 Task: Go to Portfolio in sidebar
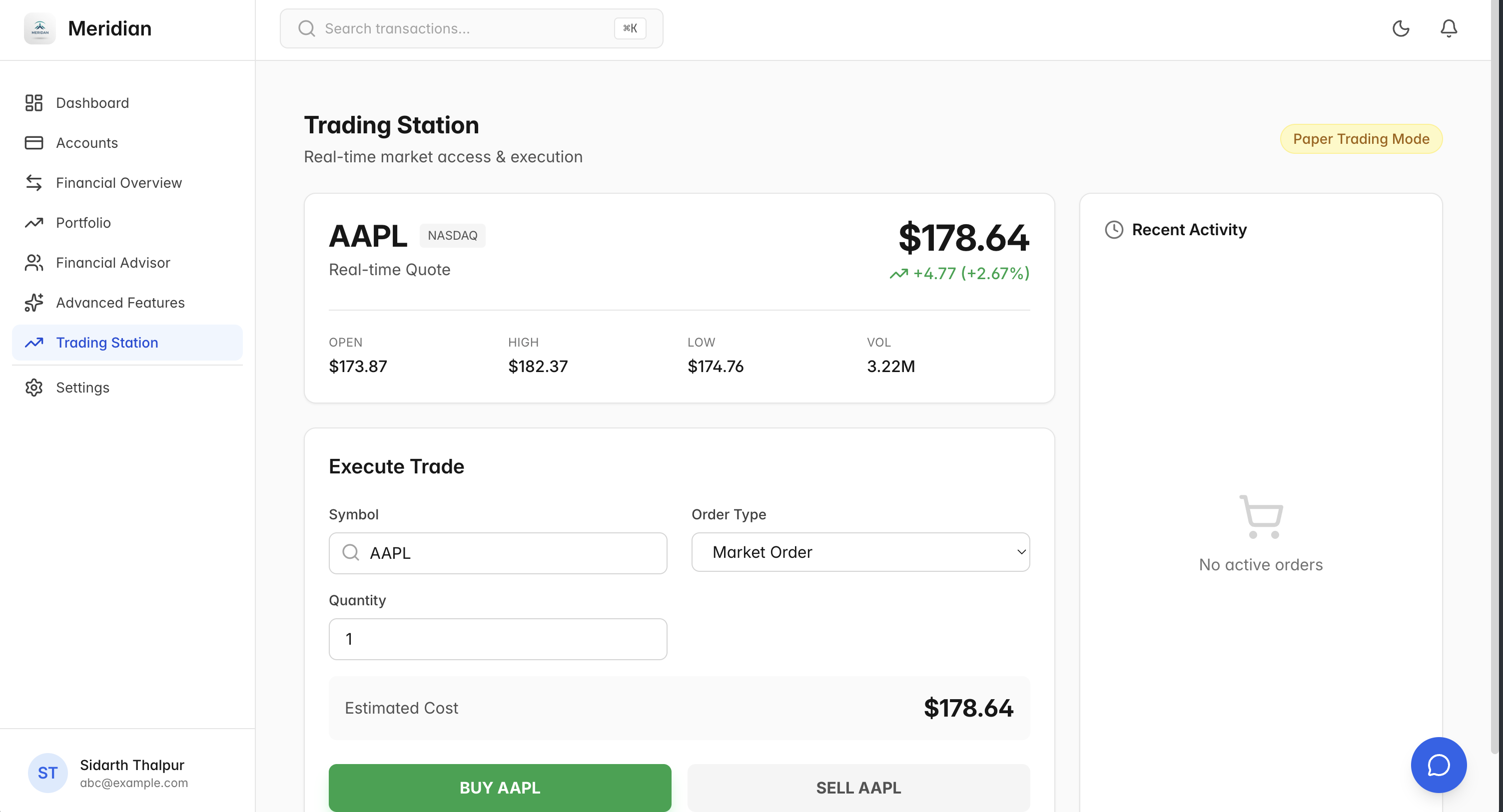coord(83,223)
